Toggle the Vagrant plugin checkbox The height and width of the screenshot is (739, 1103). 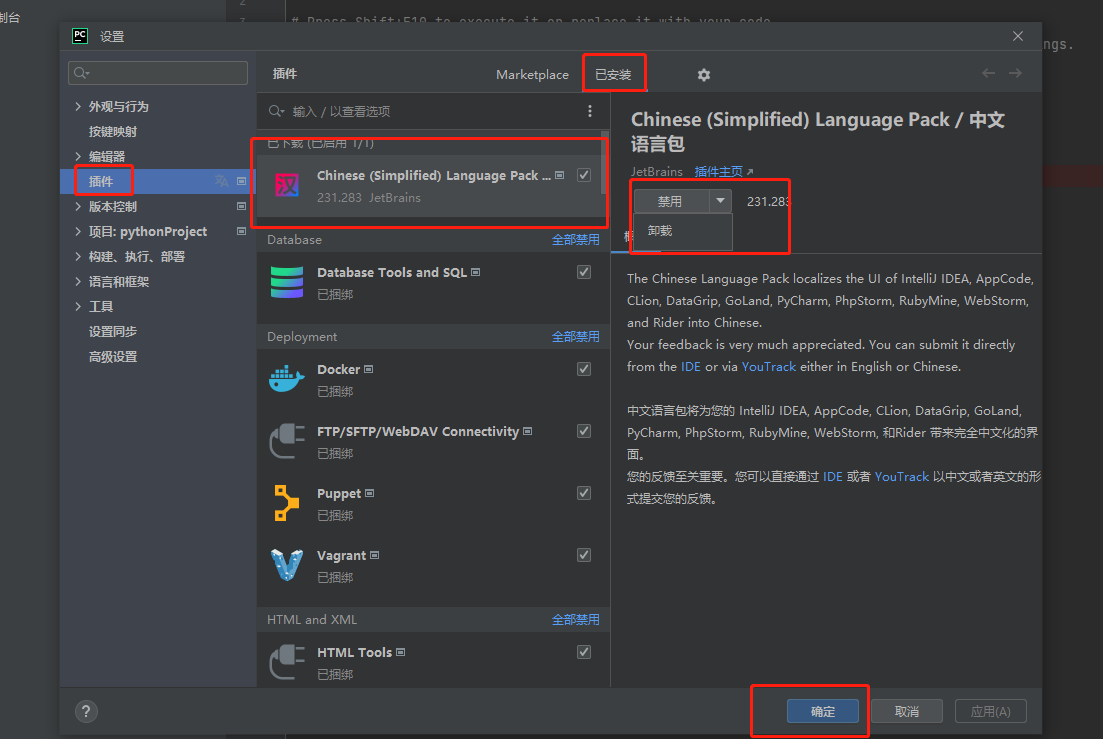click(x=584, y=555)
